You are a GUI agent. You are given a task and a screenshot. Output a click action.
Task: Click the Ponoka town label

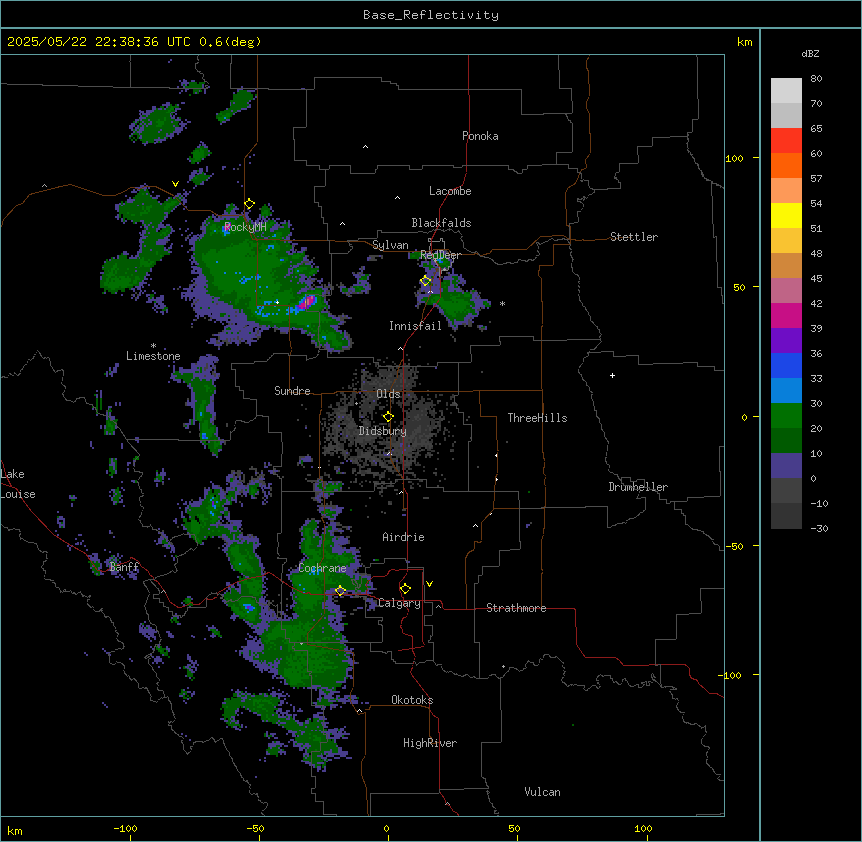[x=480, y=136]
